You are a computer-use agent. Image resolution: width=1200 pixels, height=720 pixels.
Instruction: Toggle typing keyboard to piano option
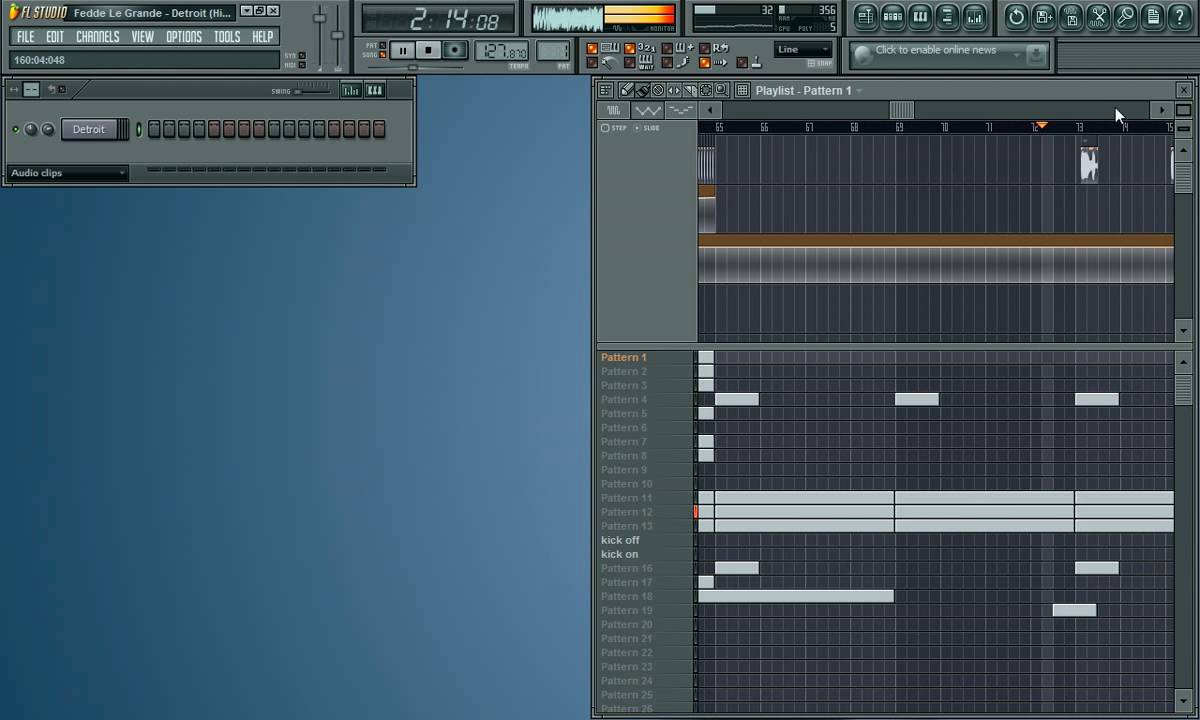592,48
